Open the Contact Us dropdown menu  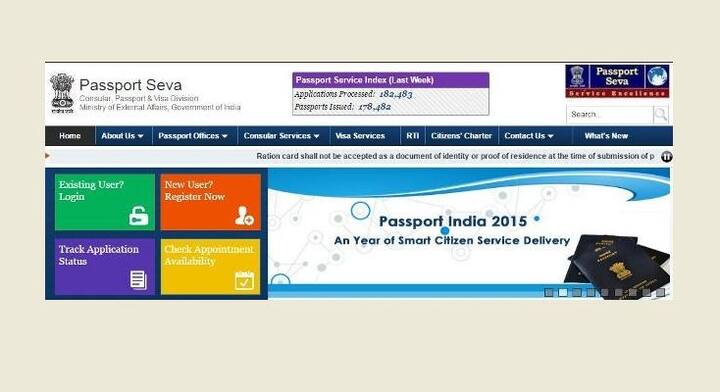pyautogui.click(x=529, y=136)
